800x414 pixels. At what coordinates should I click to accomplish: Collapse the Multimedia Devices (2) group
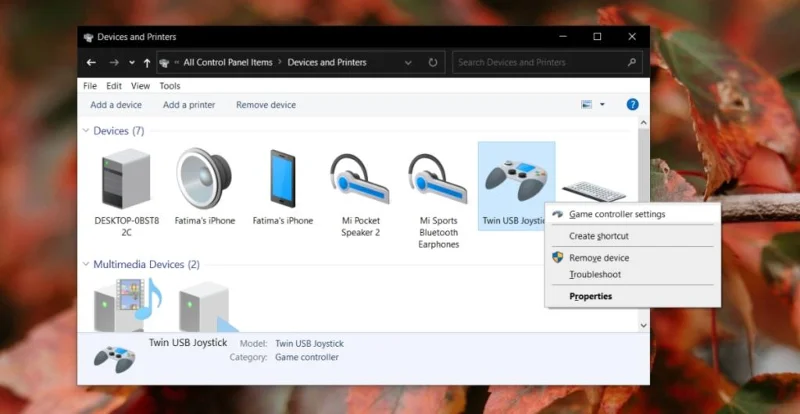click(86, 264)
